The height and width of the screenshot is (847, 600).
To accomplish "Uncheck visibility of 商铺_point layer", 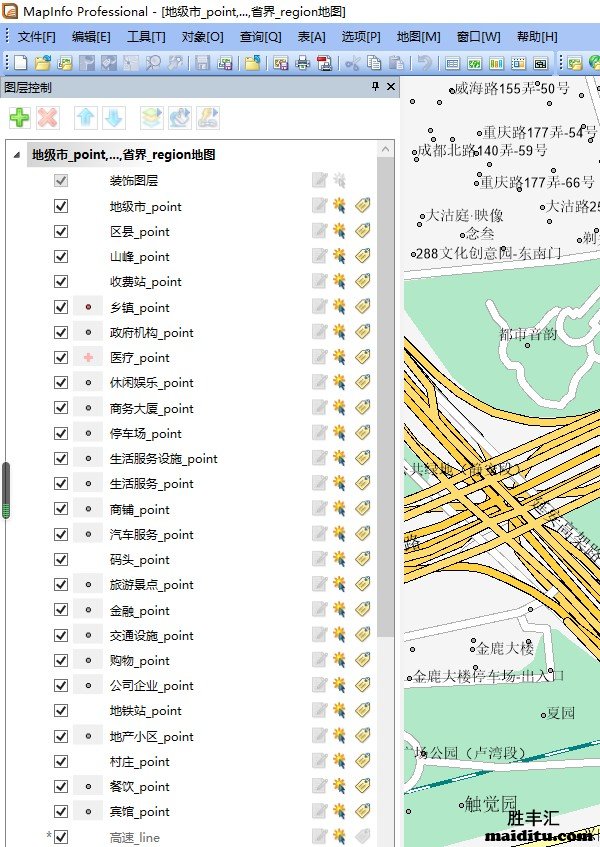I will [x=61, y=509].
